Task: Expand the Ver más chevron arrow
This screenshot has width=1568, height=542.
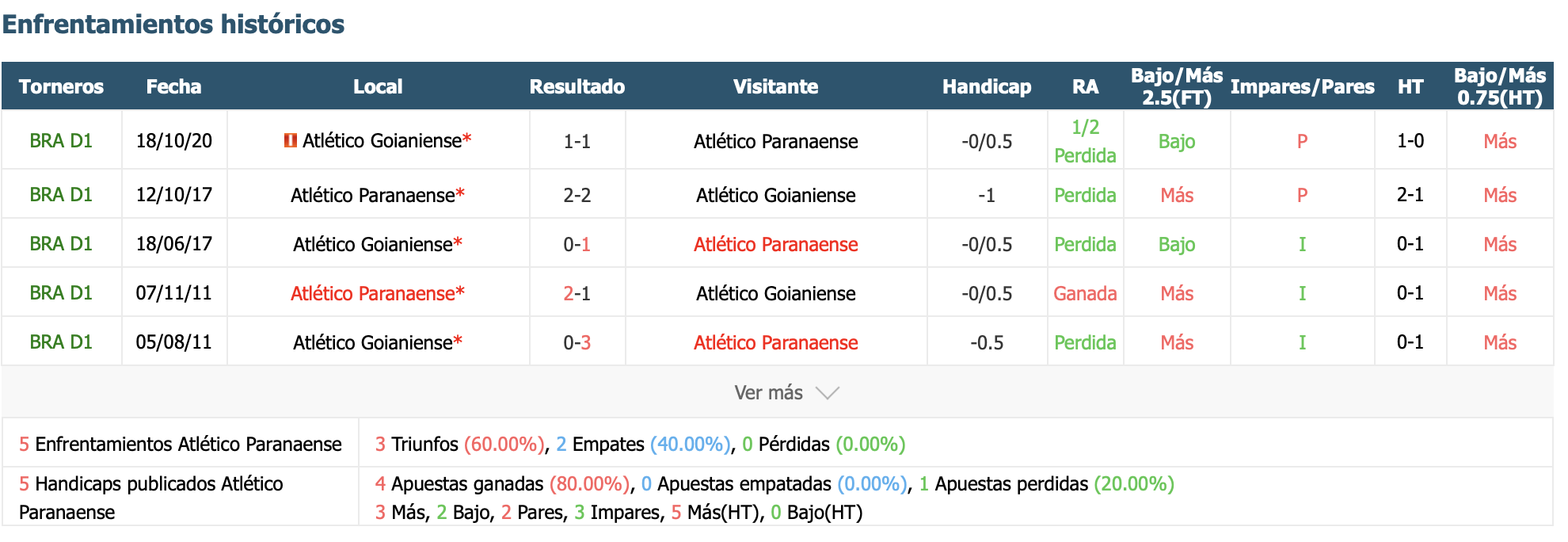Action: [x=827, y=393]
